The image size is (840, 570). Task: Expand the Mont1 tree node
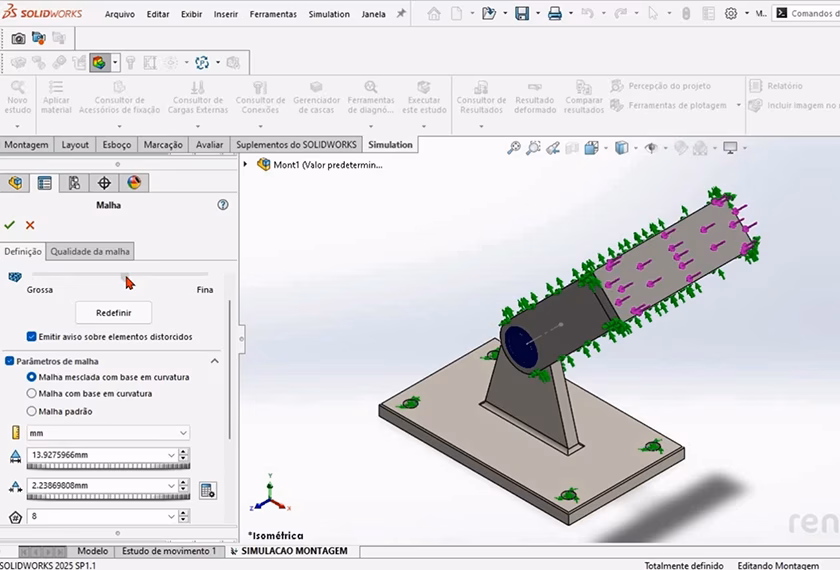click(x=248, y=165)
